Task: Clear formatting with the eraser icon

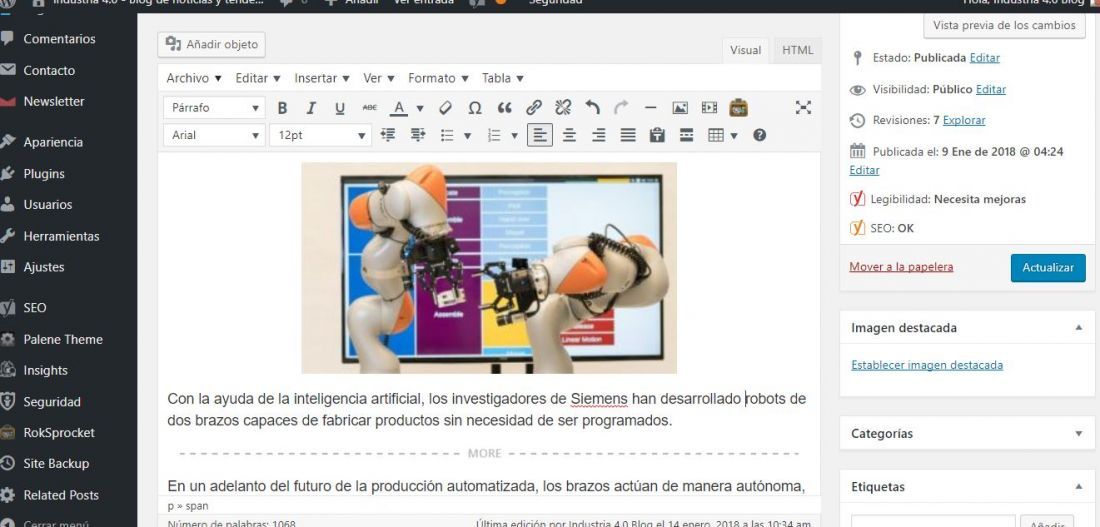Action: click(x=445, y=108)
